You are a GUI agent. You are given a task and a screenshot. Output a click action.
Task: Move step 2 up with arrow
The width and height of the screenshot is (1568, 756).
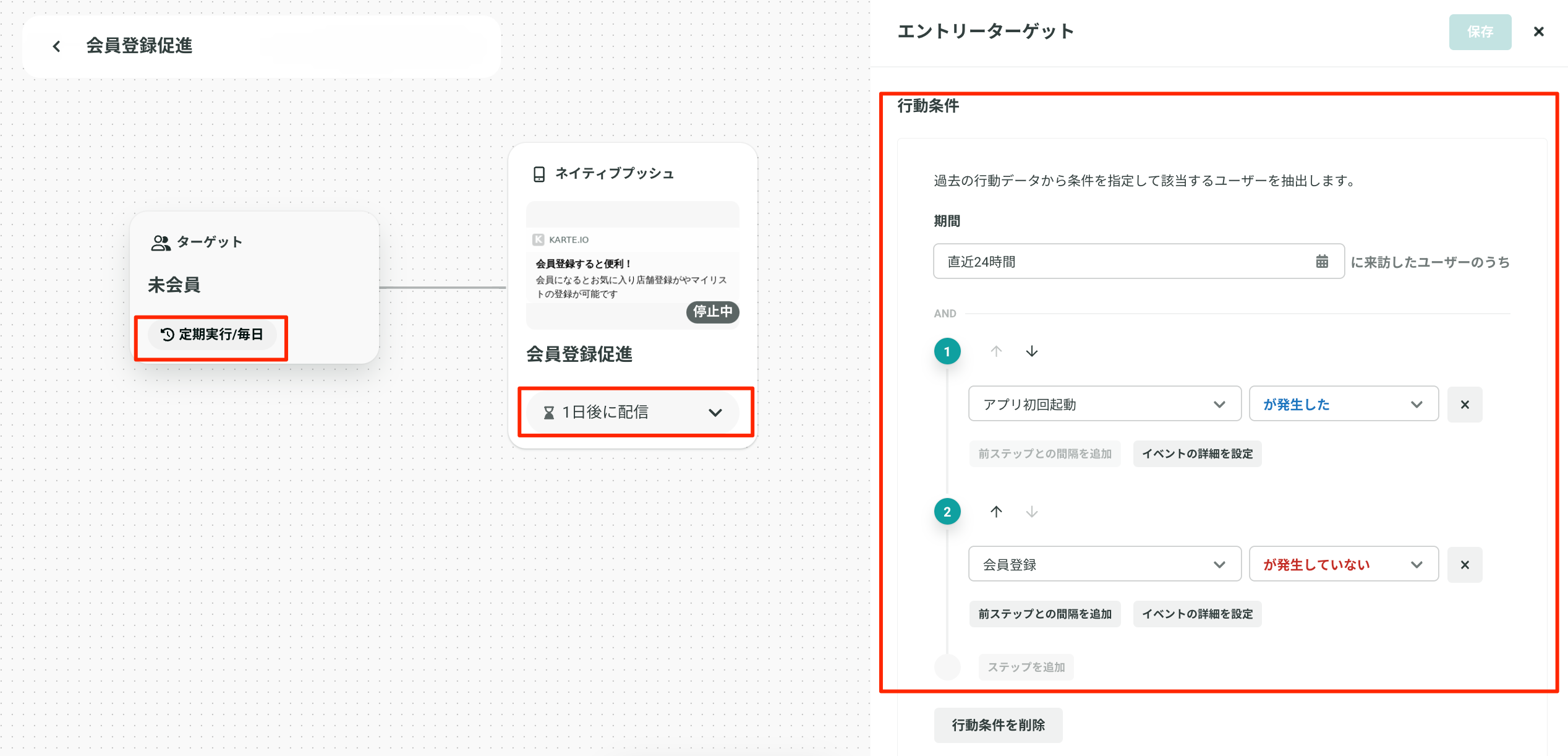996,512
